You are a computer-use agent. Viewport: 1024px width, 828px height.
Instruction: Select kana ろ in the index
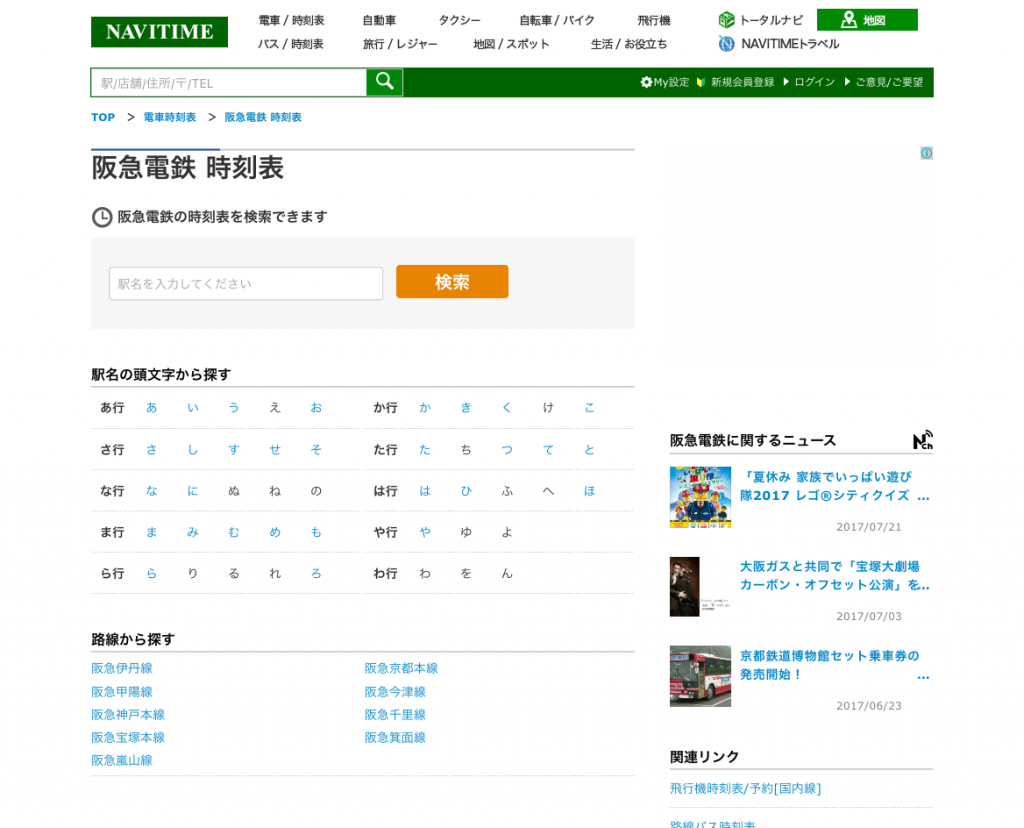coord(316,573)
